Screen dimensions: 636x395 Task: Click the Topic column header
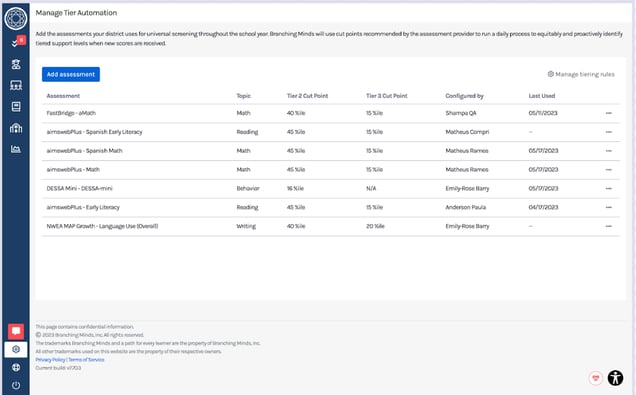pos(243,96)
